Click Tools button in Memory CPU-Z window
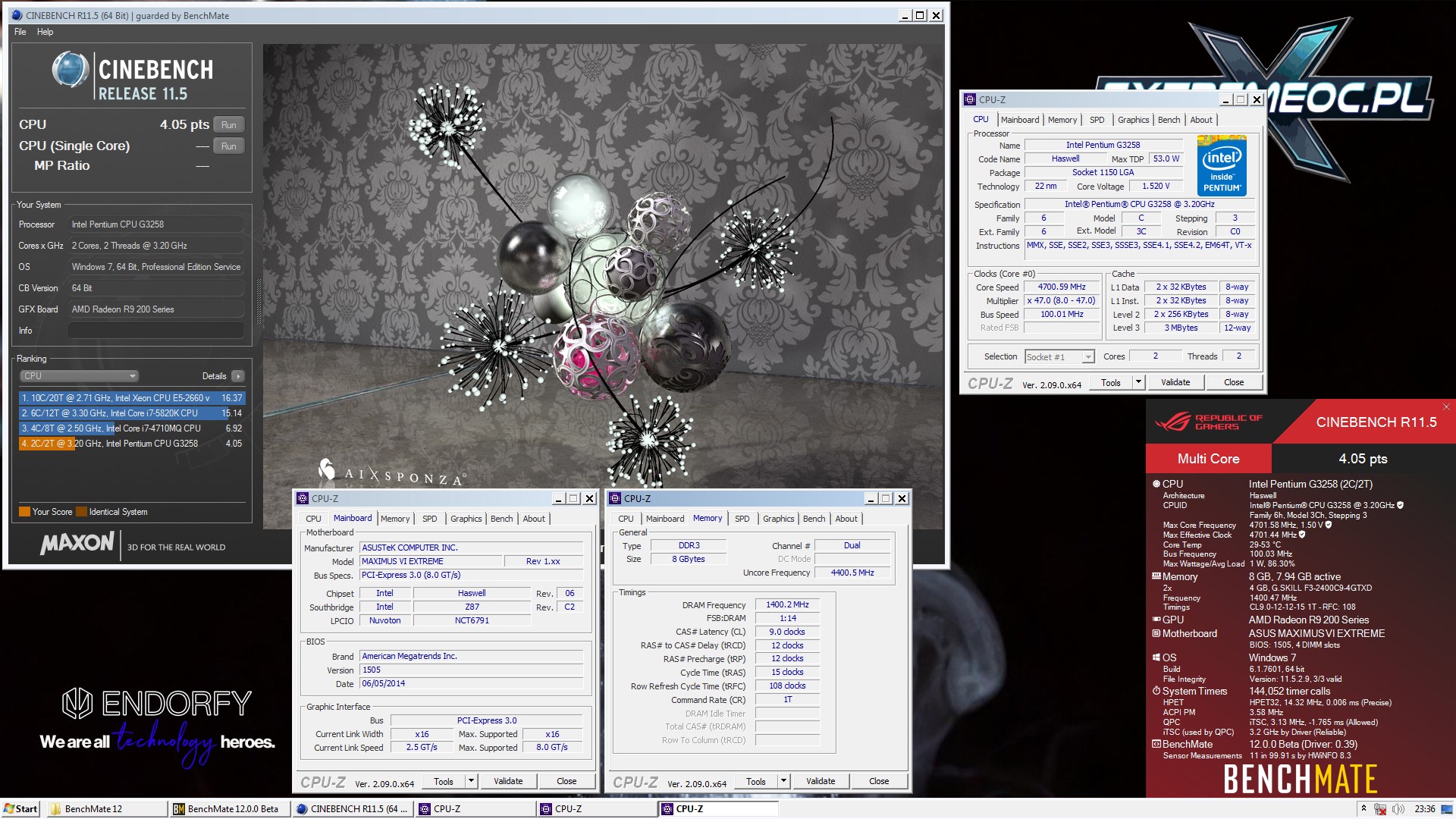This screenshot has height=819, width=1456. point(756,781)
